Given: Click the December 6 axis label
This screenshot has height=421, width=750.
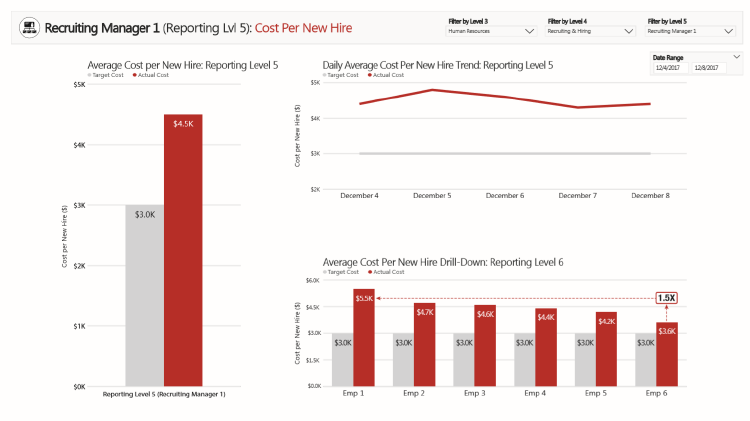Looking at the screenshot, I should 505,196.
